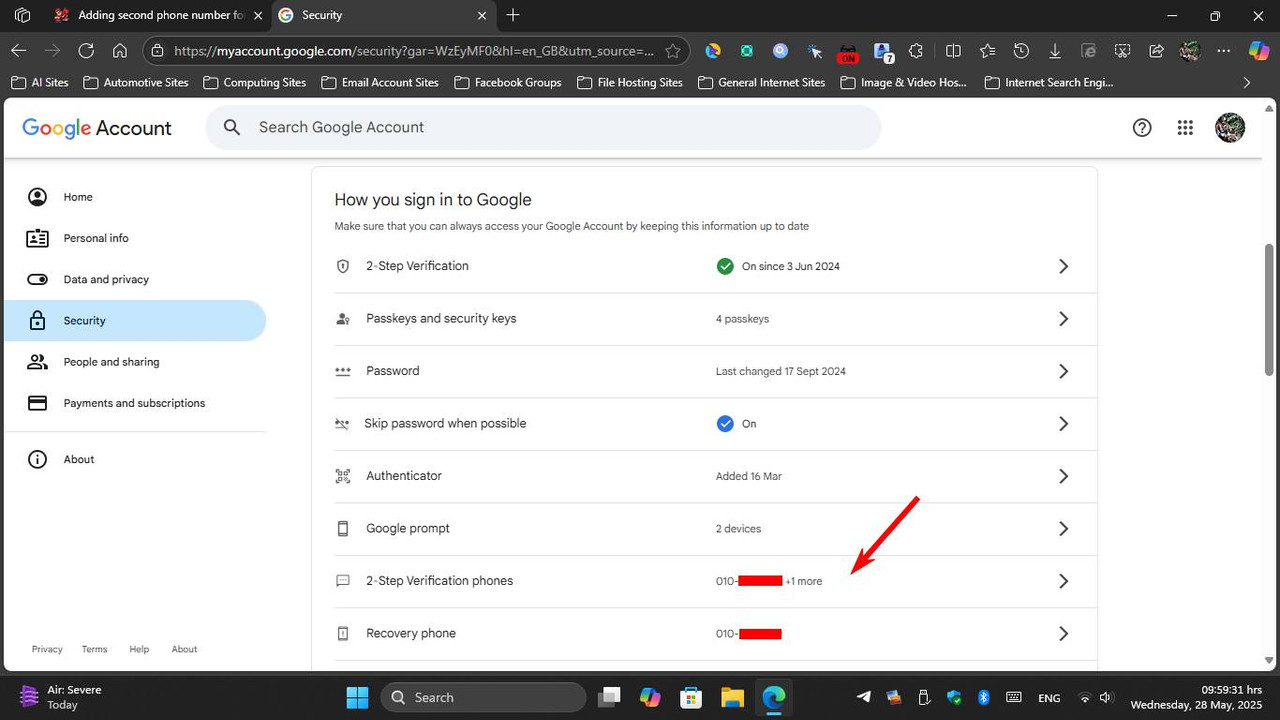This screenshot has height=720, width=1280.
Task: Open Edge Favorites list icon
Action: (987, 50)
